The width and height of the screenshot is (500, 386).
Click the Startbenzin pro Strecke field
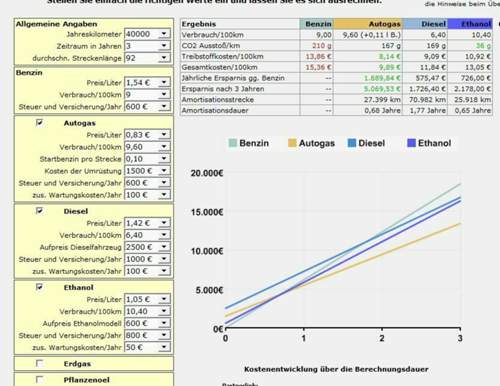point(147,159)
